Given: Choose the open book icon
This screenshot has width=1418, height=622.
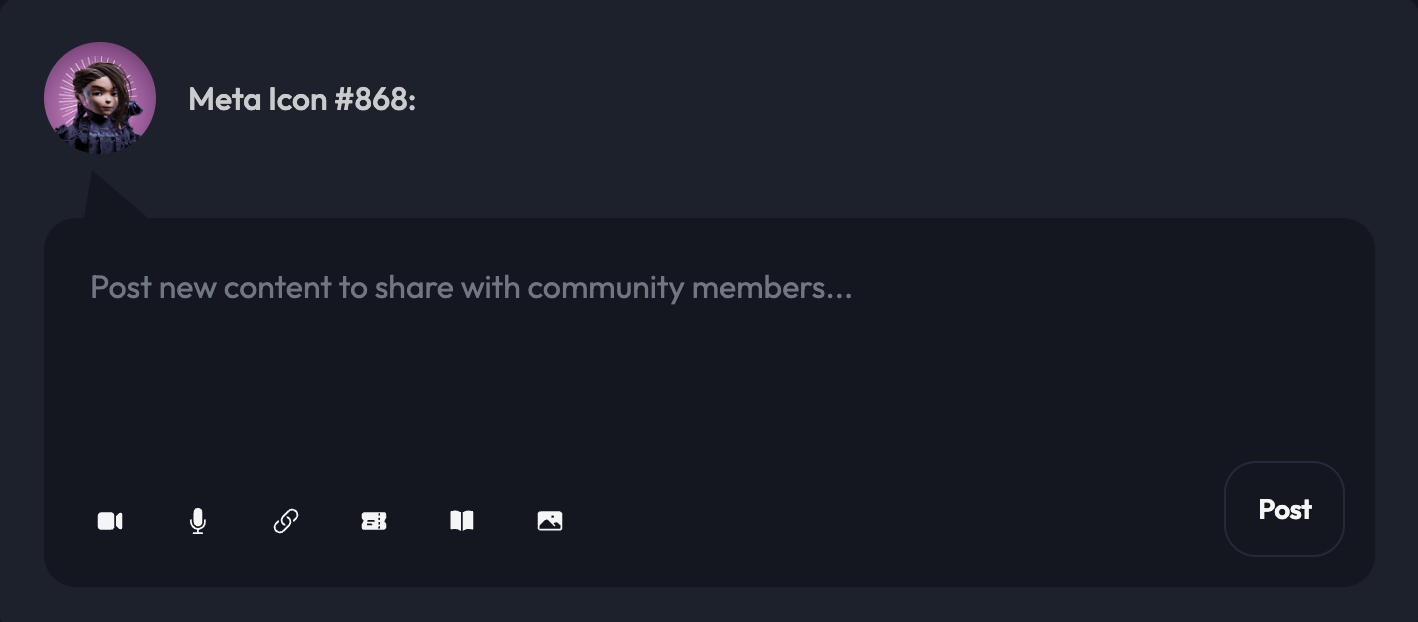Looking at the screenshot, I should point(462,521).
